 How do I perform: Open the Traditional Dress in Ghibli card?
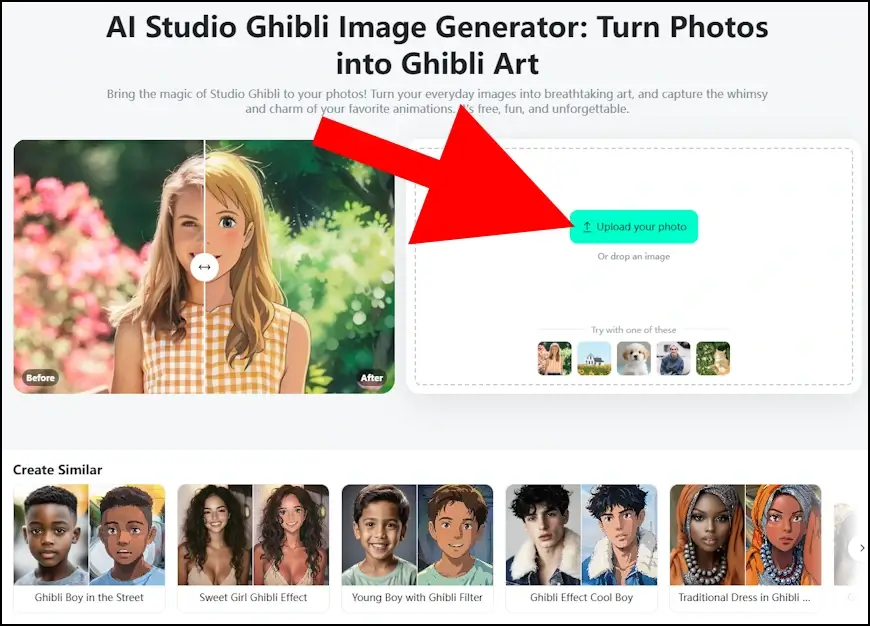(746, 548)
